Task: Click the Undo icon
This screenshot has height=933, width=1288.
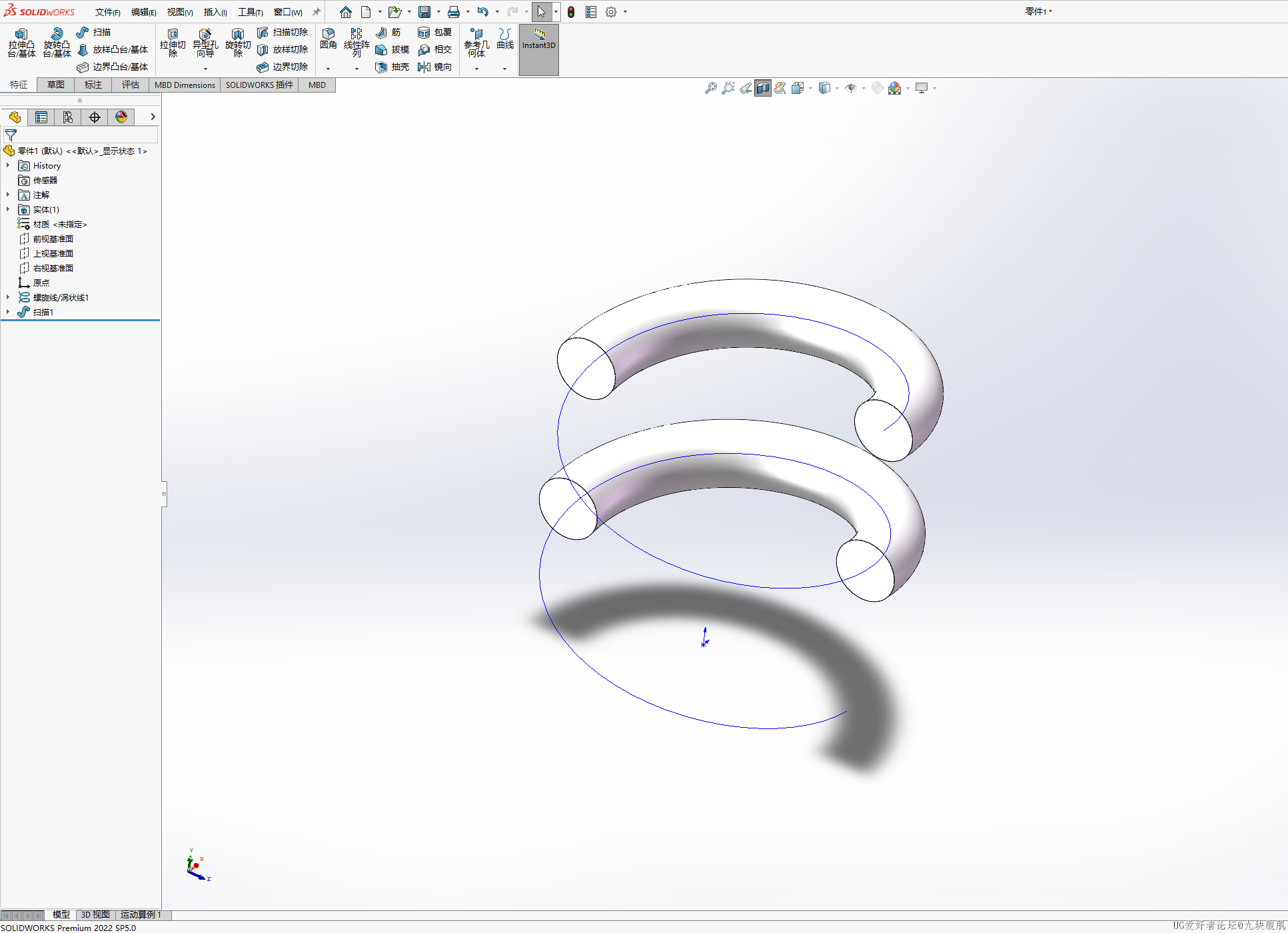Action: tap(483, 12)
